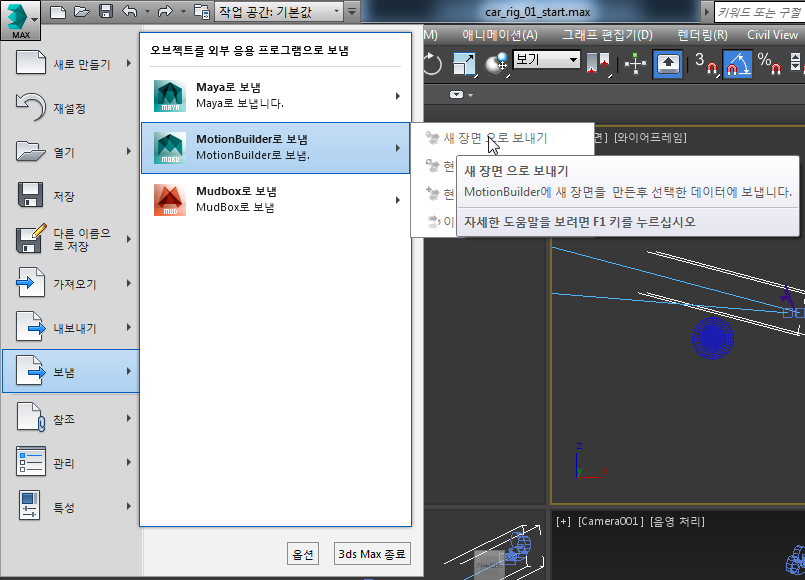Toggle the angle snap button
805x580 pixels.
coord(737,64)
